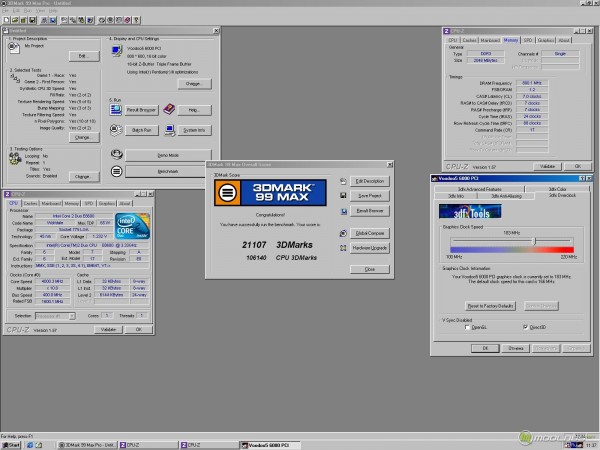Open the Result Browser
The image size is (600, 450).
click(x=142, y=110)
